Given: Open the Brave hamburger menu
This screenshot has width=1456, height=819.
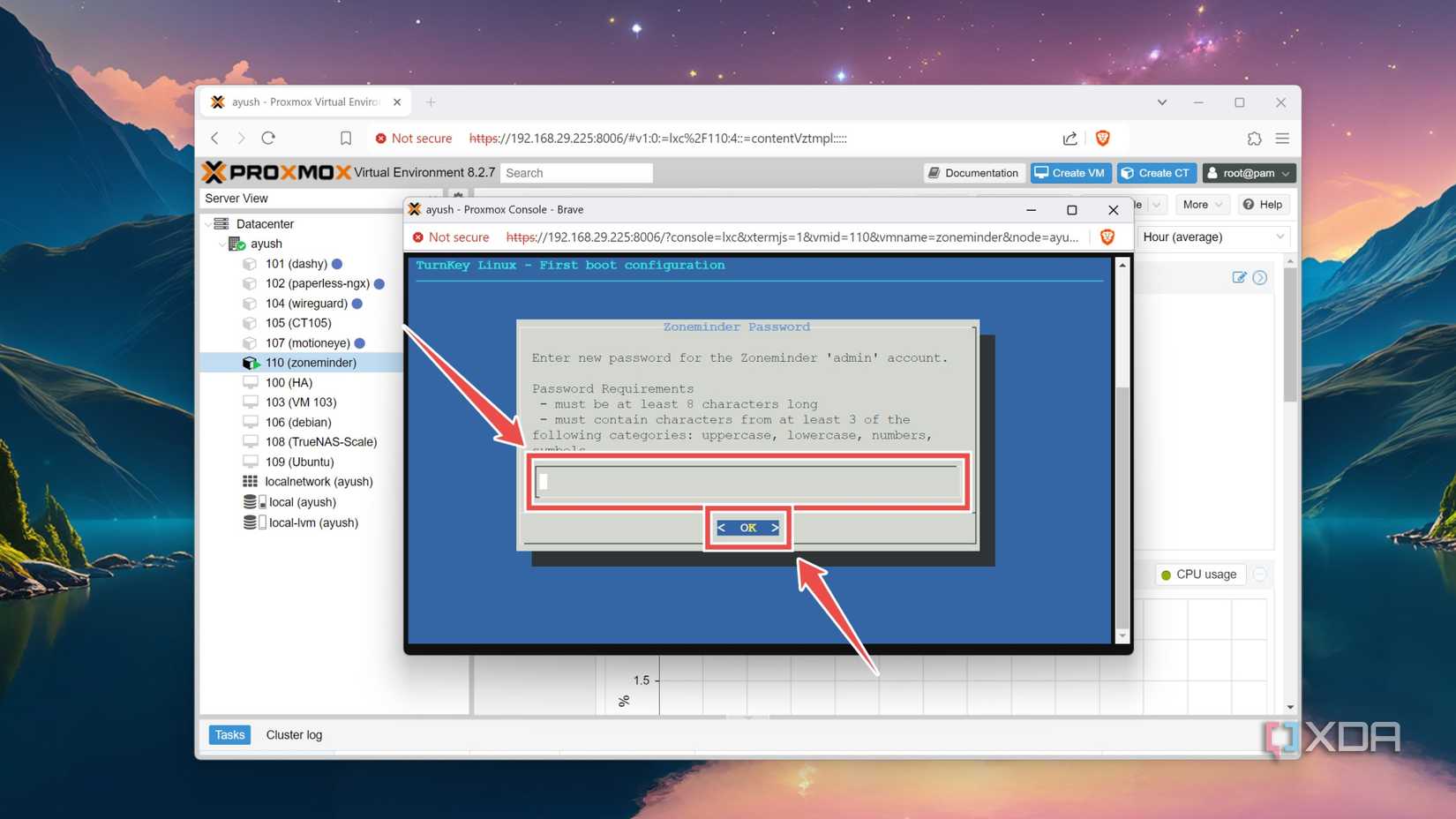Looking at the screenshot, I should pos(1282,138).
